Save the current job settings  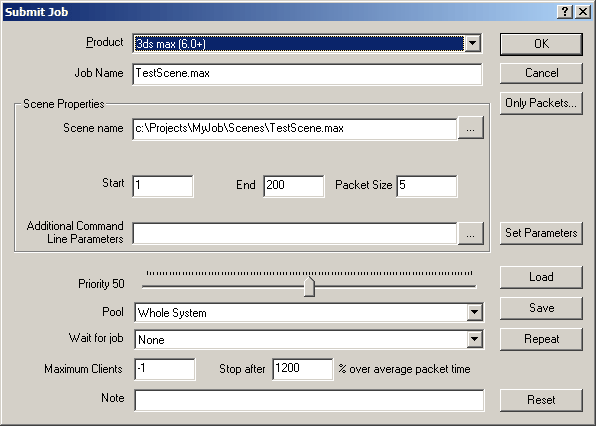pyautogui.click(x=541, y=308)
